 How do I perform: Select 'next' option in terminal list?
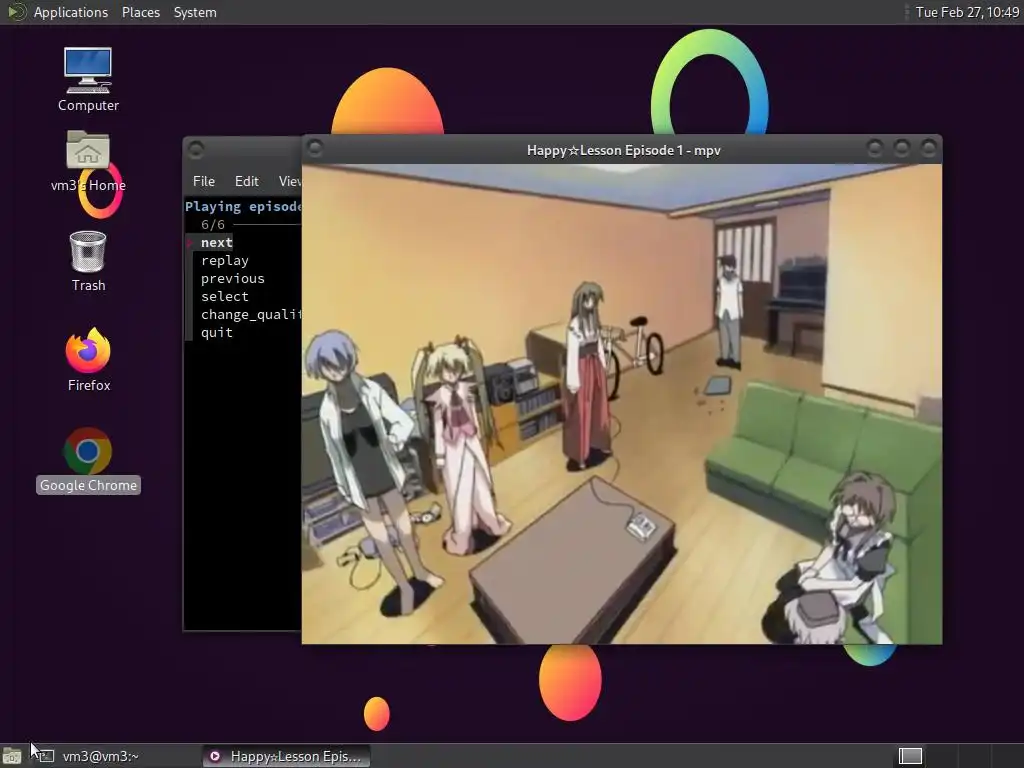[x=216, y=242]
